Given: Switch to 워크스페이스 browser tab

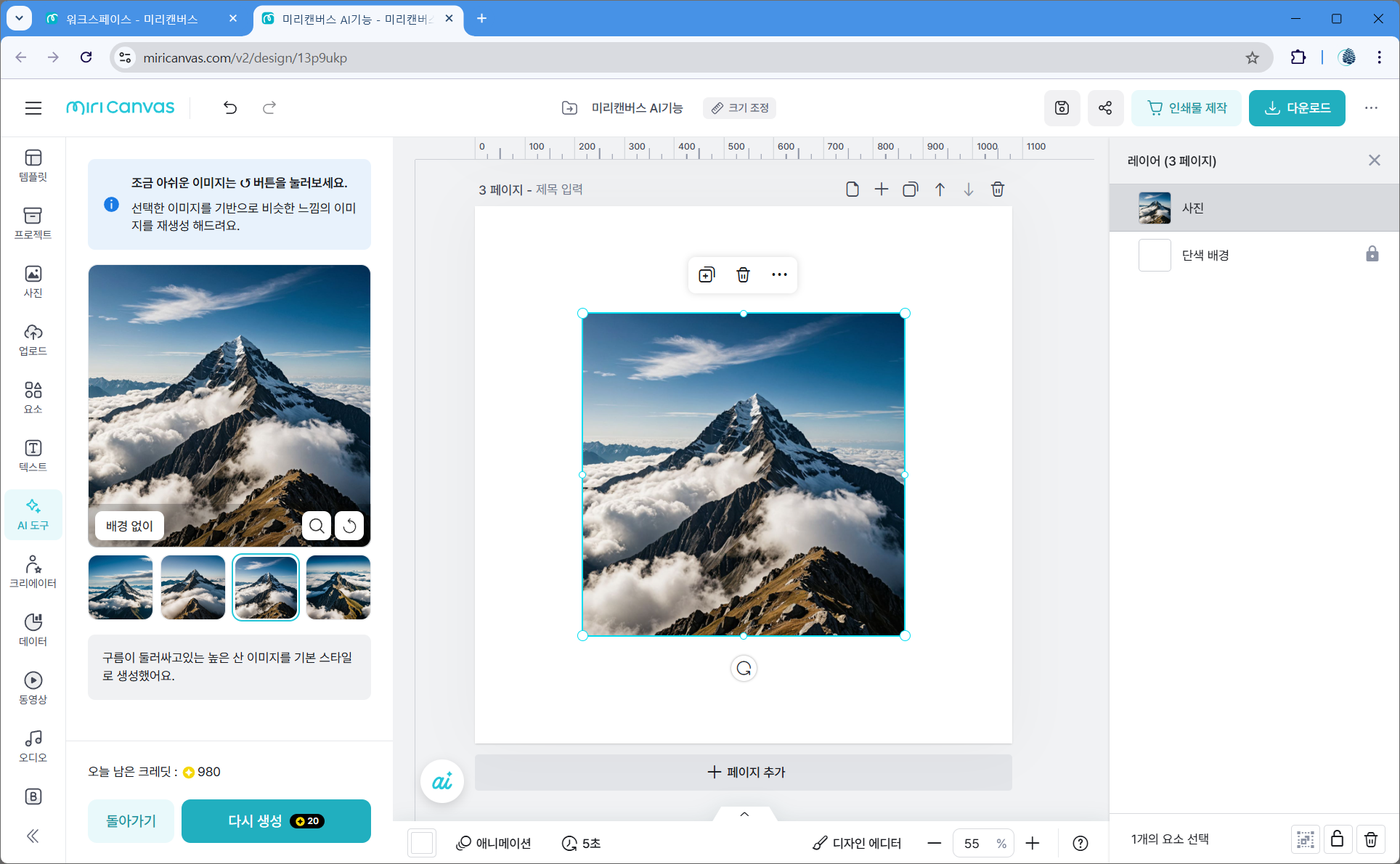Looking at the screenshot, I should 132,19.
